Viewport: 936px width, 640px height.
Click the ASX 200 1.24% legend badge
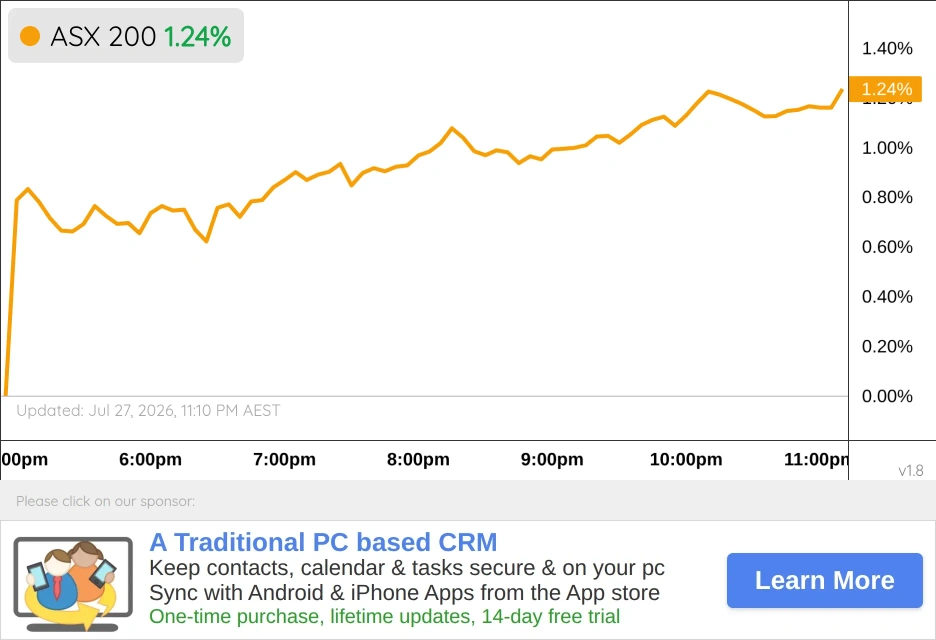point(126,36)
